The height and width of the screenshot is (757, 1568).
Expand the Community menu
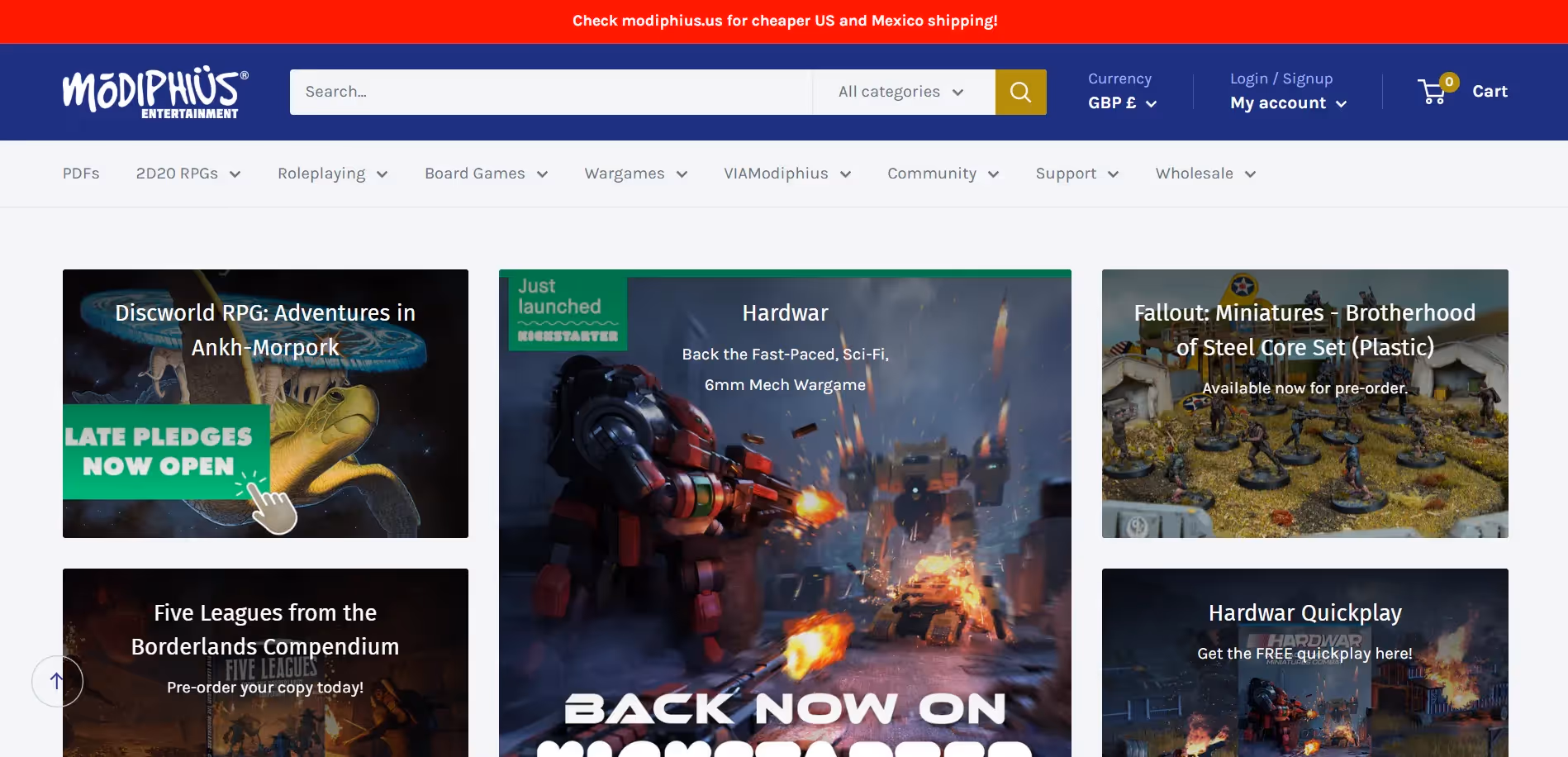coord(943,174)
